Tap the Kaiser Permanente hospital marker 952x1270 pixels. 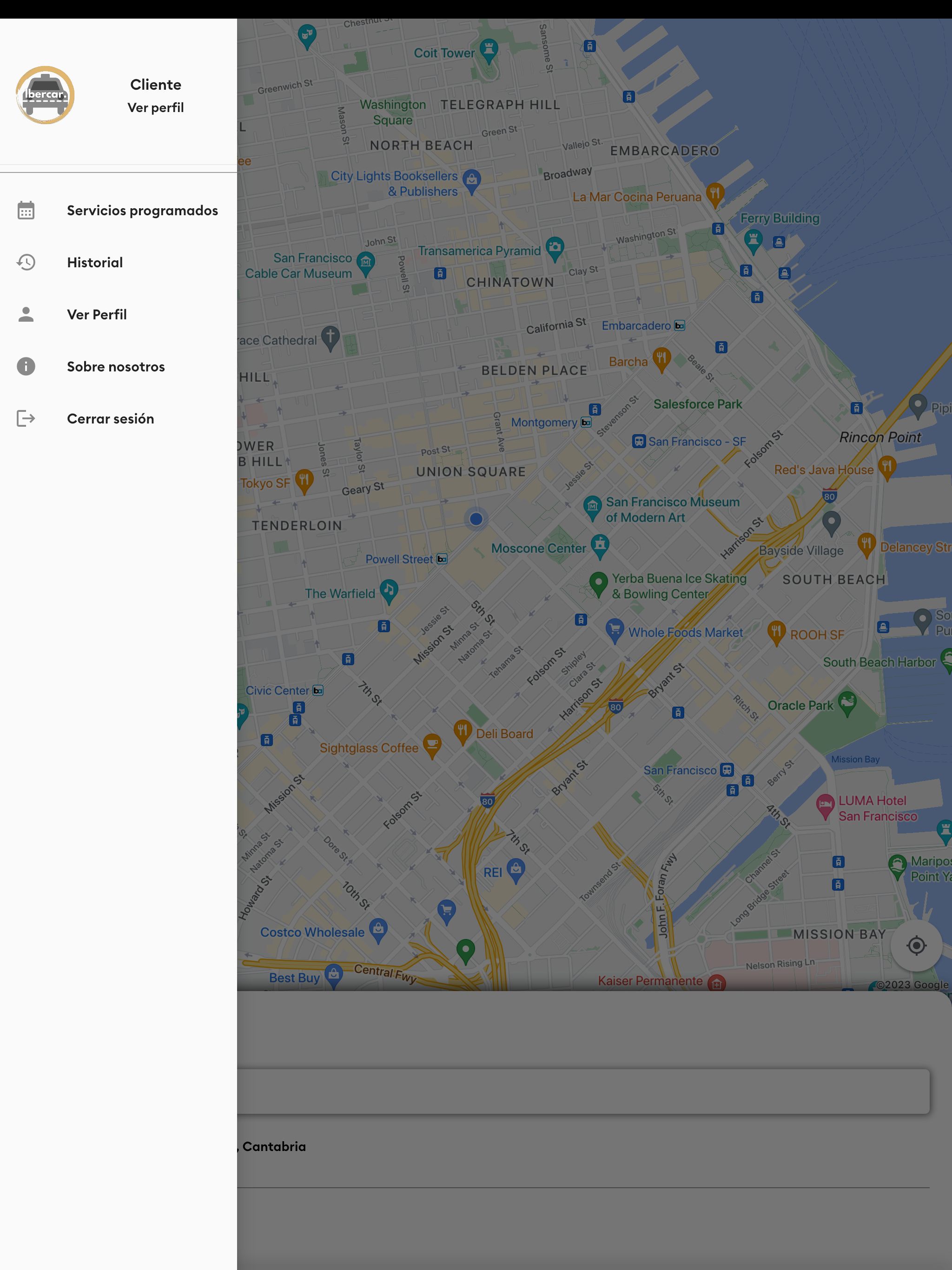point(717,983)
